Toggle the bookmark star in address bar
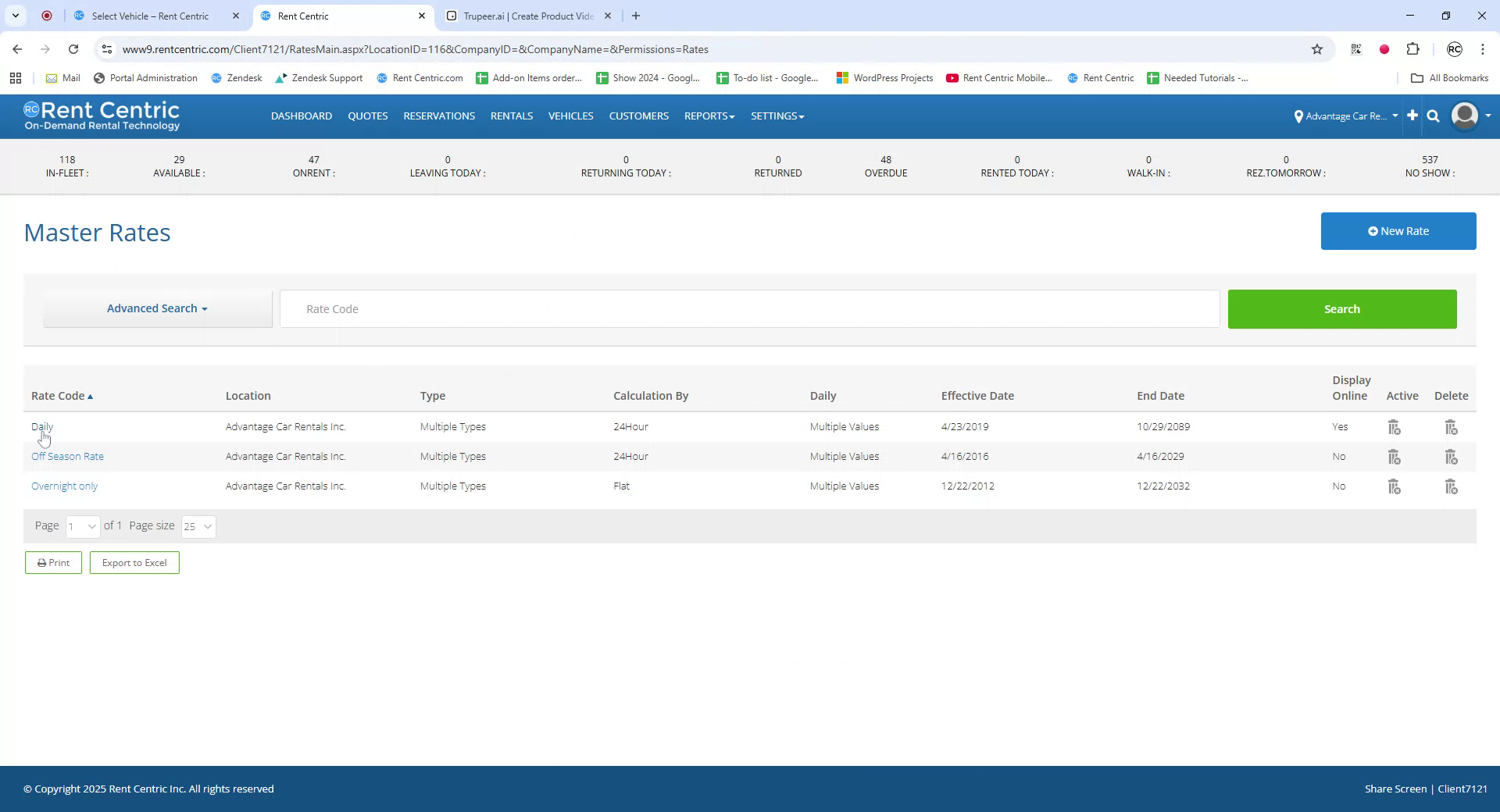Screen dimensions: 1500x812 click(x=1318, y=48)
